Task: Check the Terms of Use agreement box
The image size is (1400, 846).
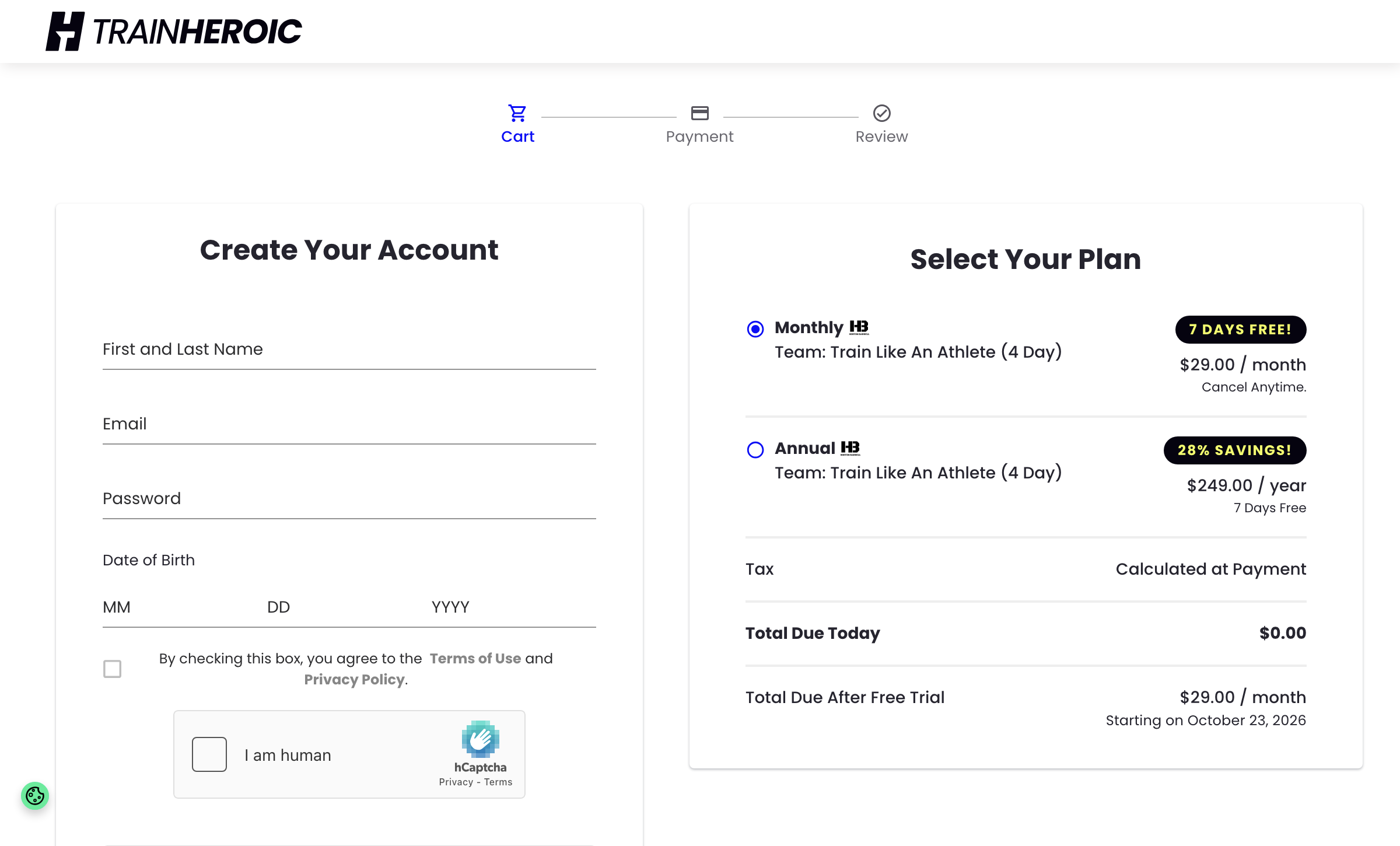Action: click(112, 669)
